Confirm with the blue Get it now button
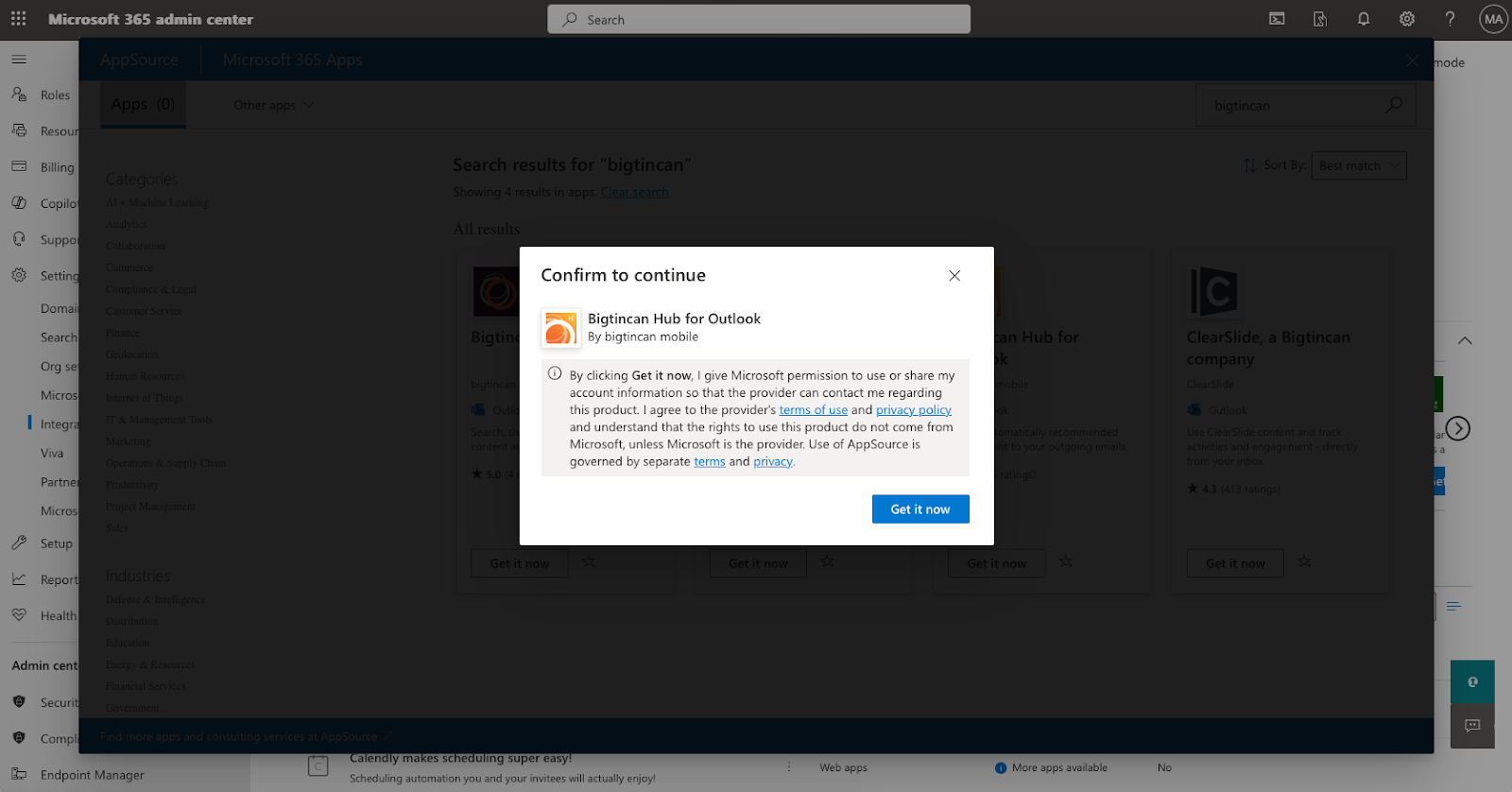This screenshot has height=792, width=1512. click(x=920, y=508)
